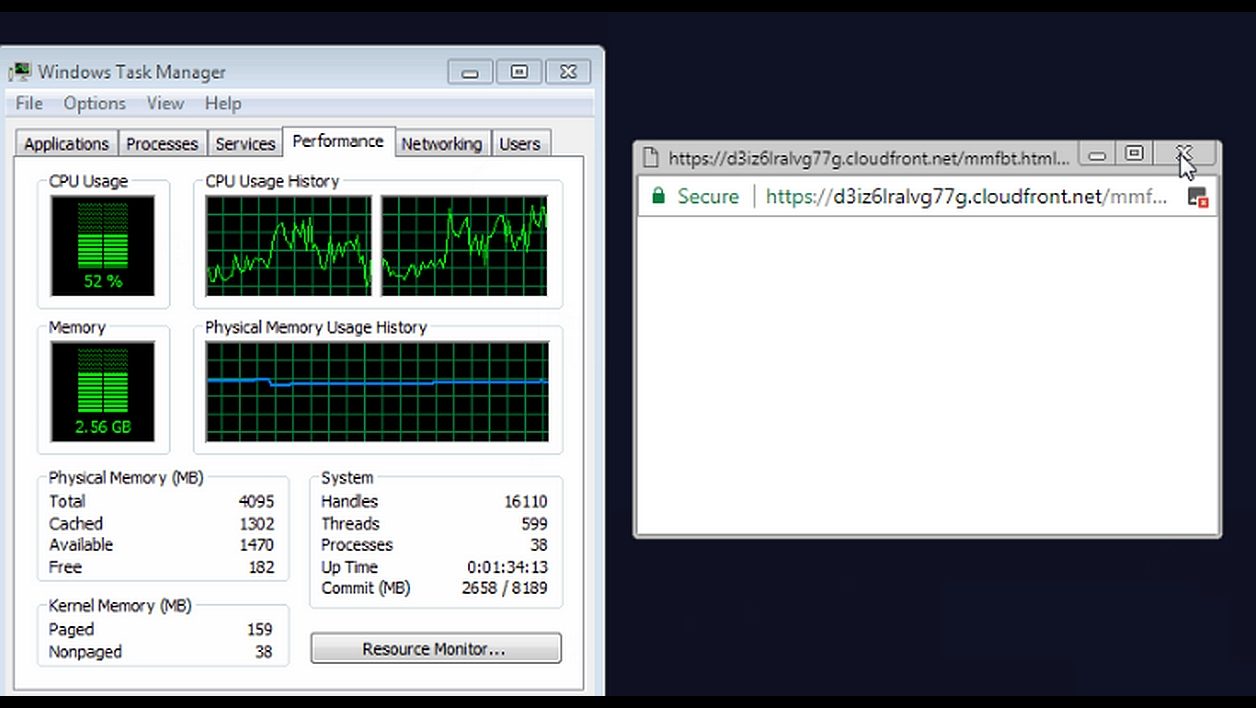This screenshot has width=1256, height=708.
Task: Click the "Commit (MB)" row label
Action: pyautogui.click(x=366, y=588)
